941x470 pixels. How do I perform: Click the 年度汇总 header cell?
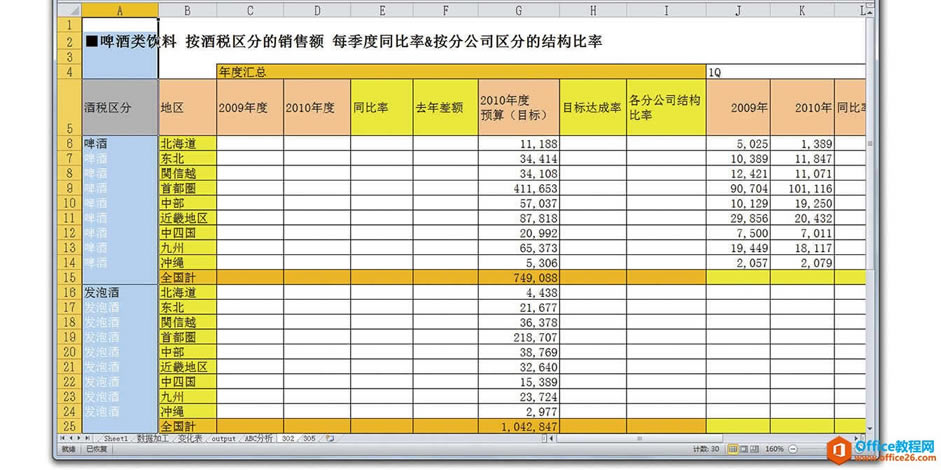pyautogui.click(x=461, y=72)
